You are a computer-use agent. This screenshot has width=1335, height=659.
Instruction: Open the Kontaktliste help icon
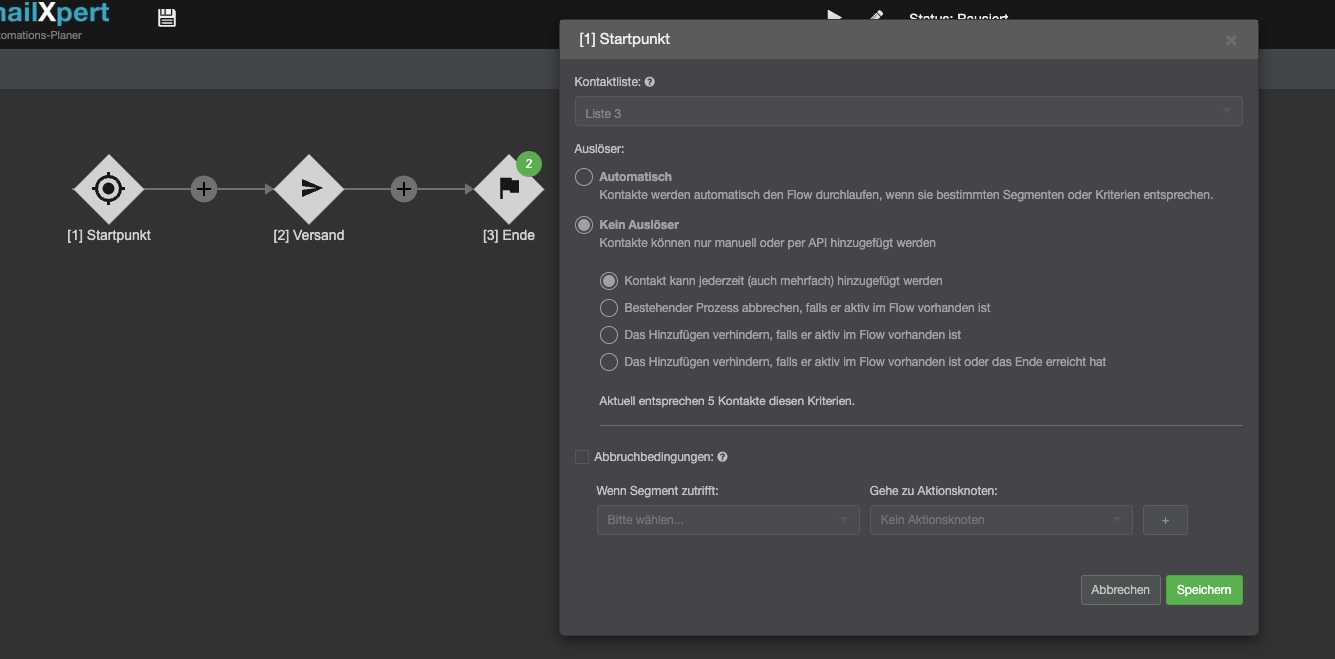pyautogui.click(x=650, y=82)
